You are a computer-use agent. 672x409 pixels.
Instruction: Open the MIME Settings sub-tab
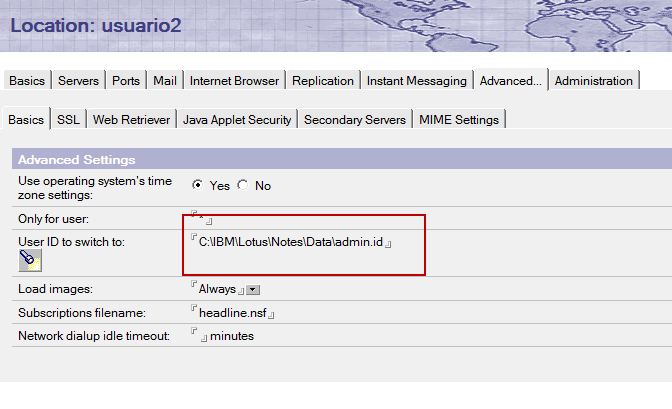459,120
